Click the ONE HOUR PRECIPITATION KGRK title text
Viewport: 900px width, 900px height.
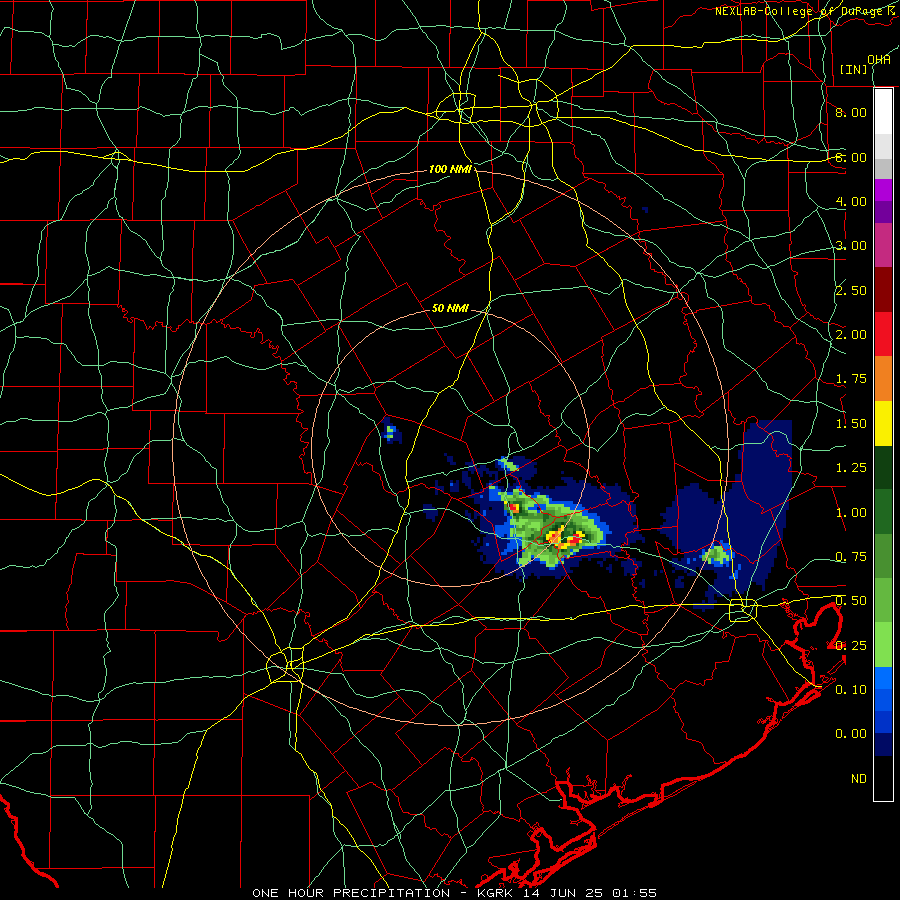(454, 893)
